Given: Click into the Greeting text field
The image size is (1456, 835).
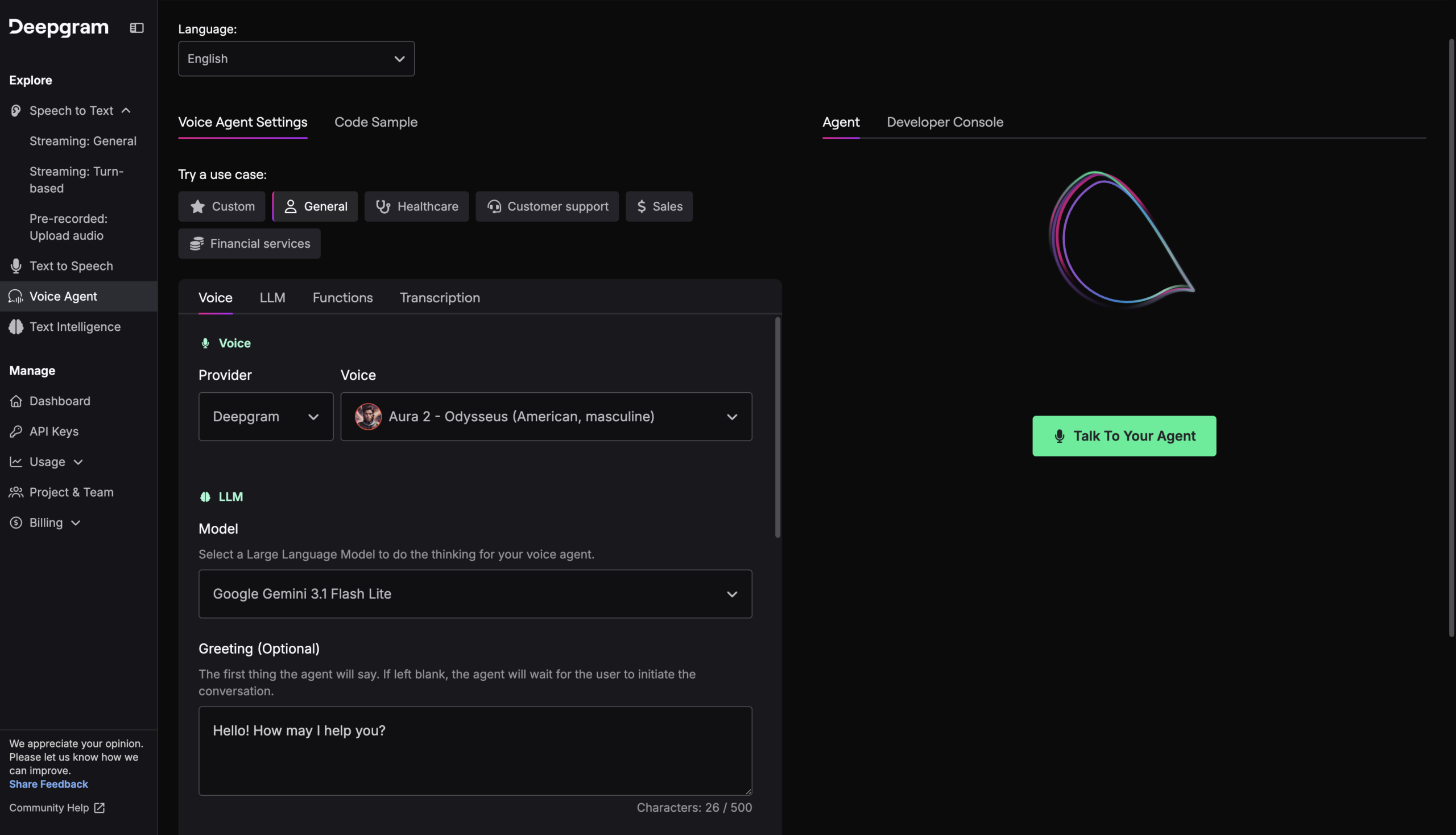Looking at the screenshot, I should (475, 751).
